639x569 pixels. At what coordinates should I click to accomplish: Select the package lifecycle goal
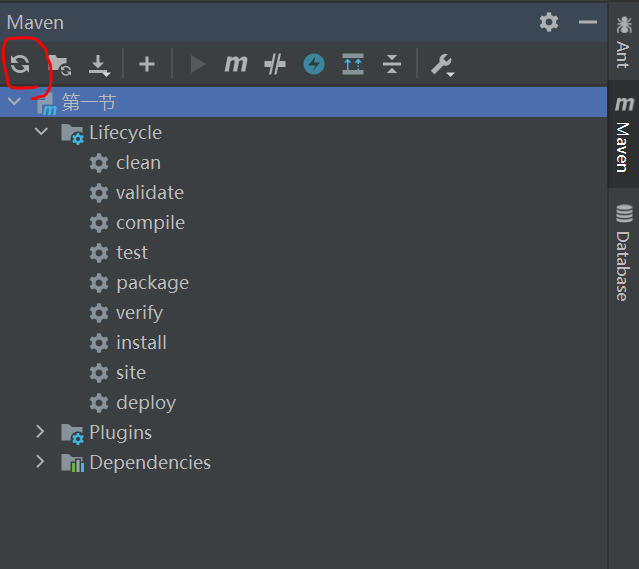153,283
